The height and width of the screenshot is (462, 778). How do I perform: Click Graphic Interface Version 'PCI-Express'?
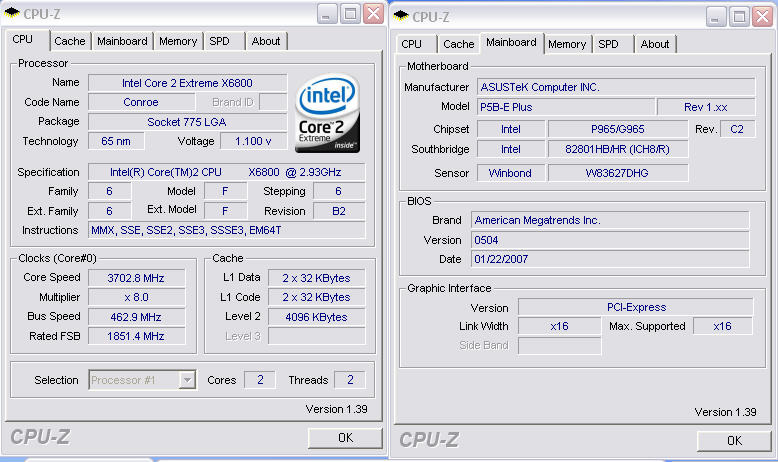click(x=636, y=307)
